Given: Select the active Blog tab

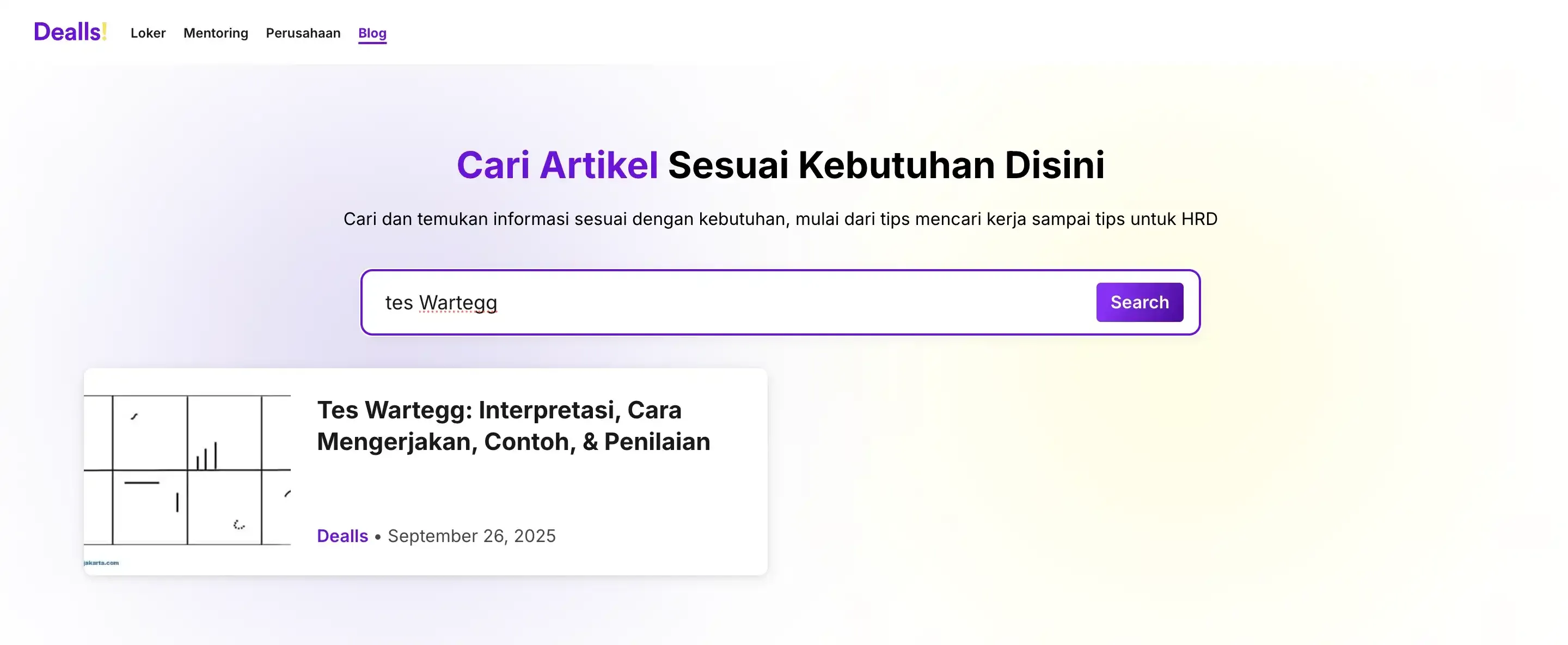Looking at the screenshot, I should coord(371,33).
